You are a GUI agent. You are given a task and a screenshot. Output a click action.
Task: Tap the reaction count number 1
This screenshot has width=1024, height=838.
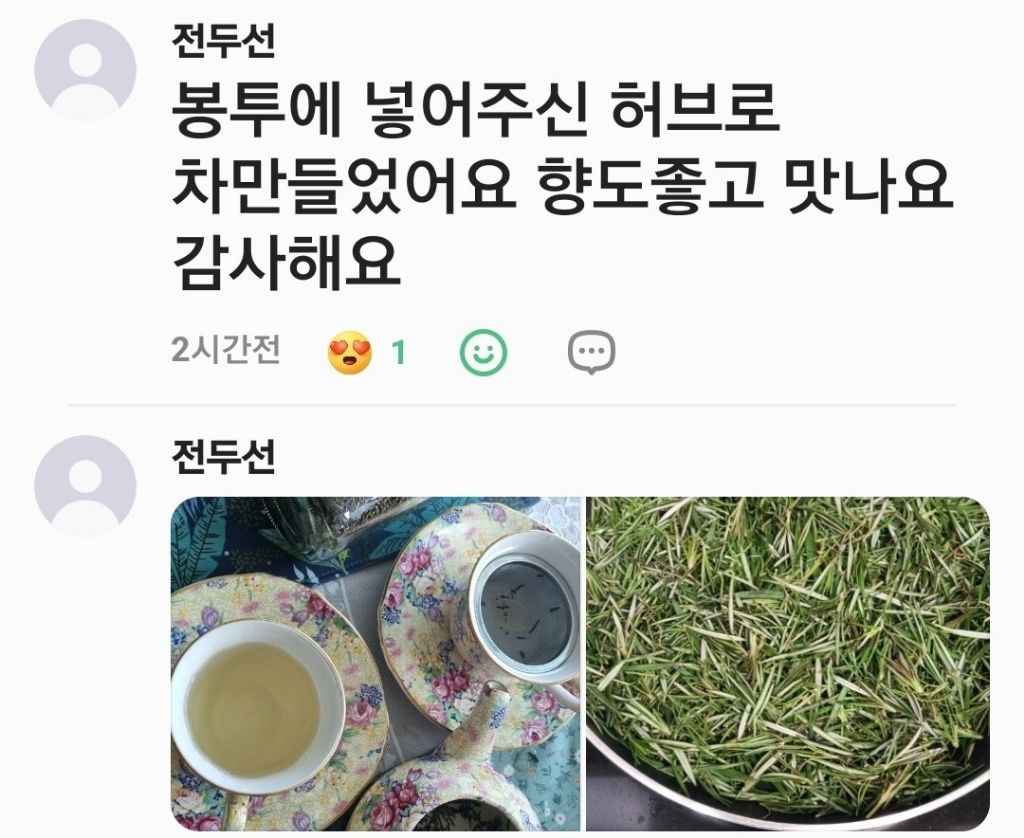point(398,353)
